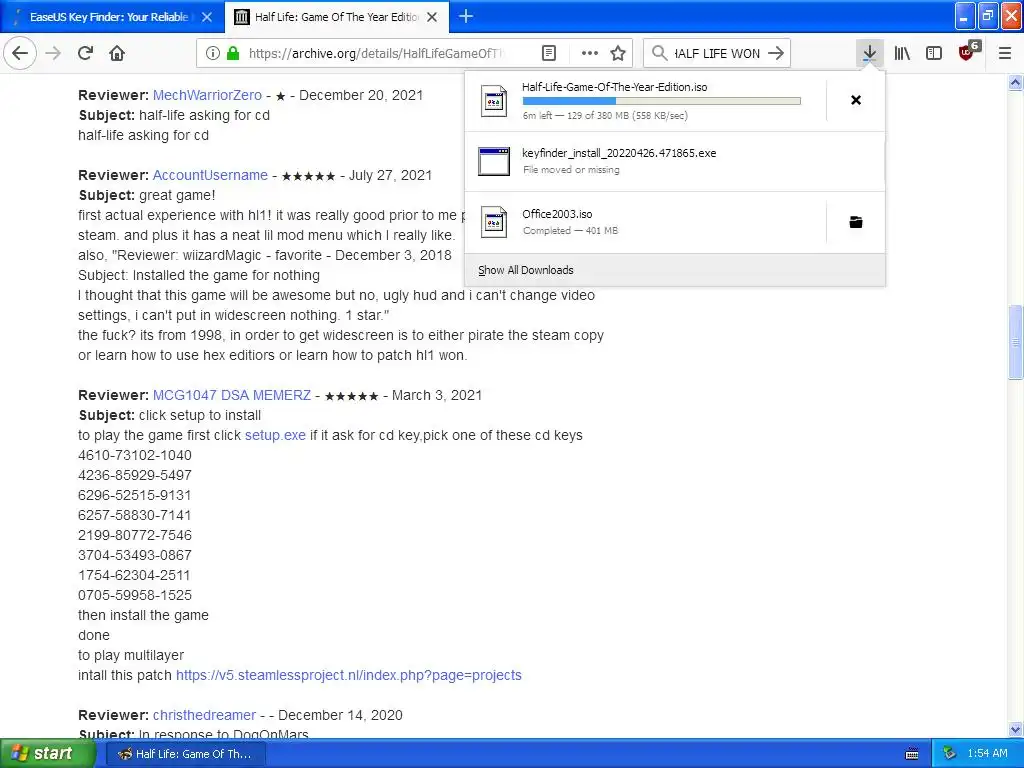Click CD key 3704-53493-0867
Image resolution: width=1024 pixels, height=768 pixels.
tap(135, 556)
